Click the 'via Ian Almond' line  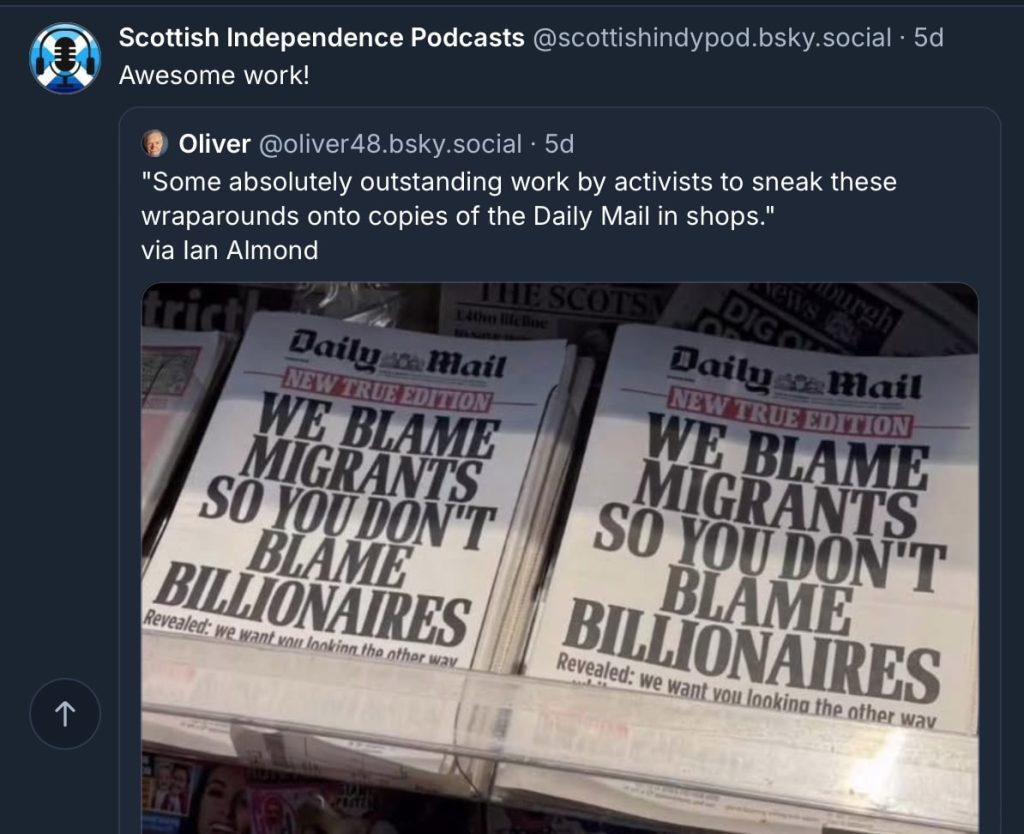(230, 250)
